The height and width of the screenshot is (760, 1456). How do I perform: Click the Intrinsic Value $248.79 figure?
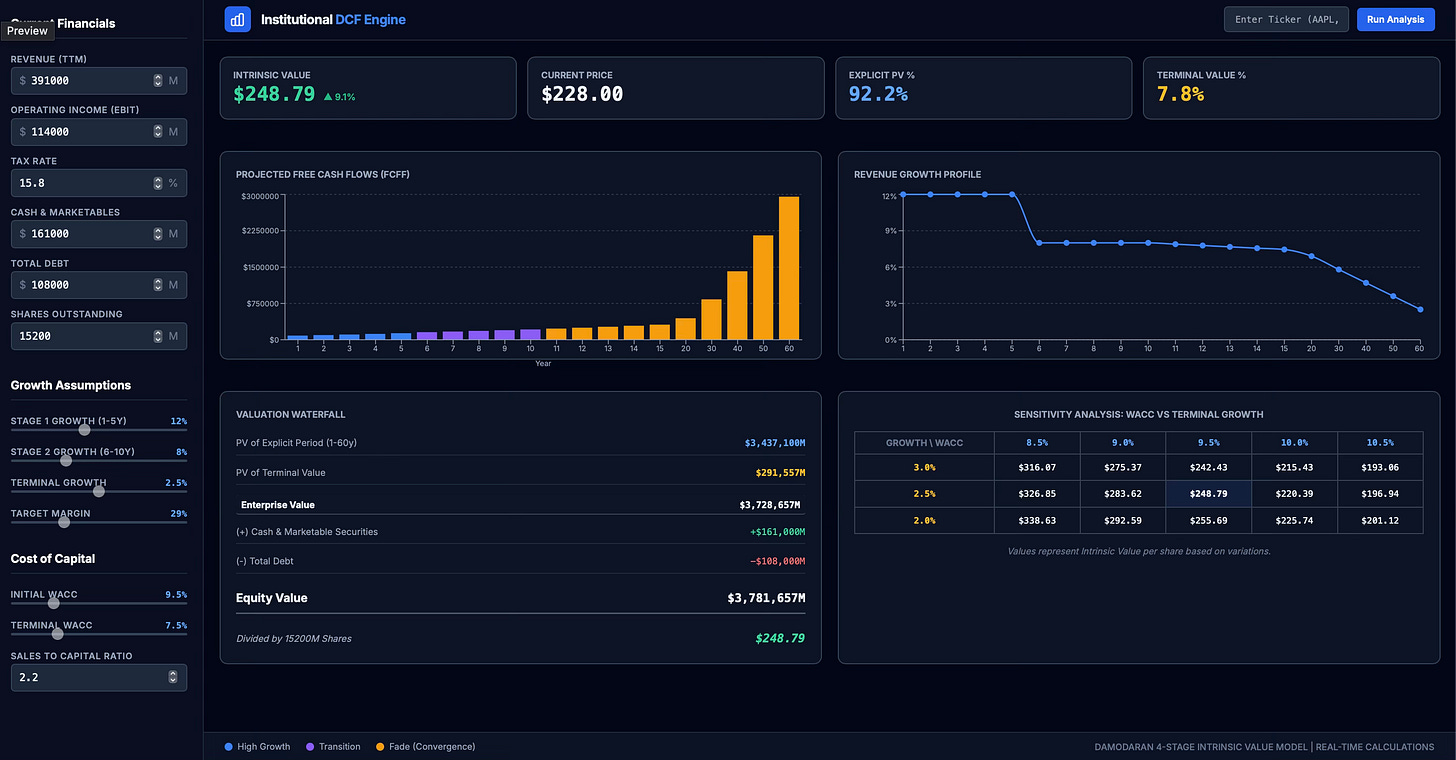point(274,94)
